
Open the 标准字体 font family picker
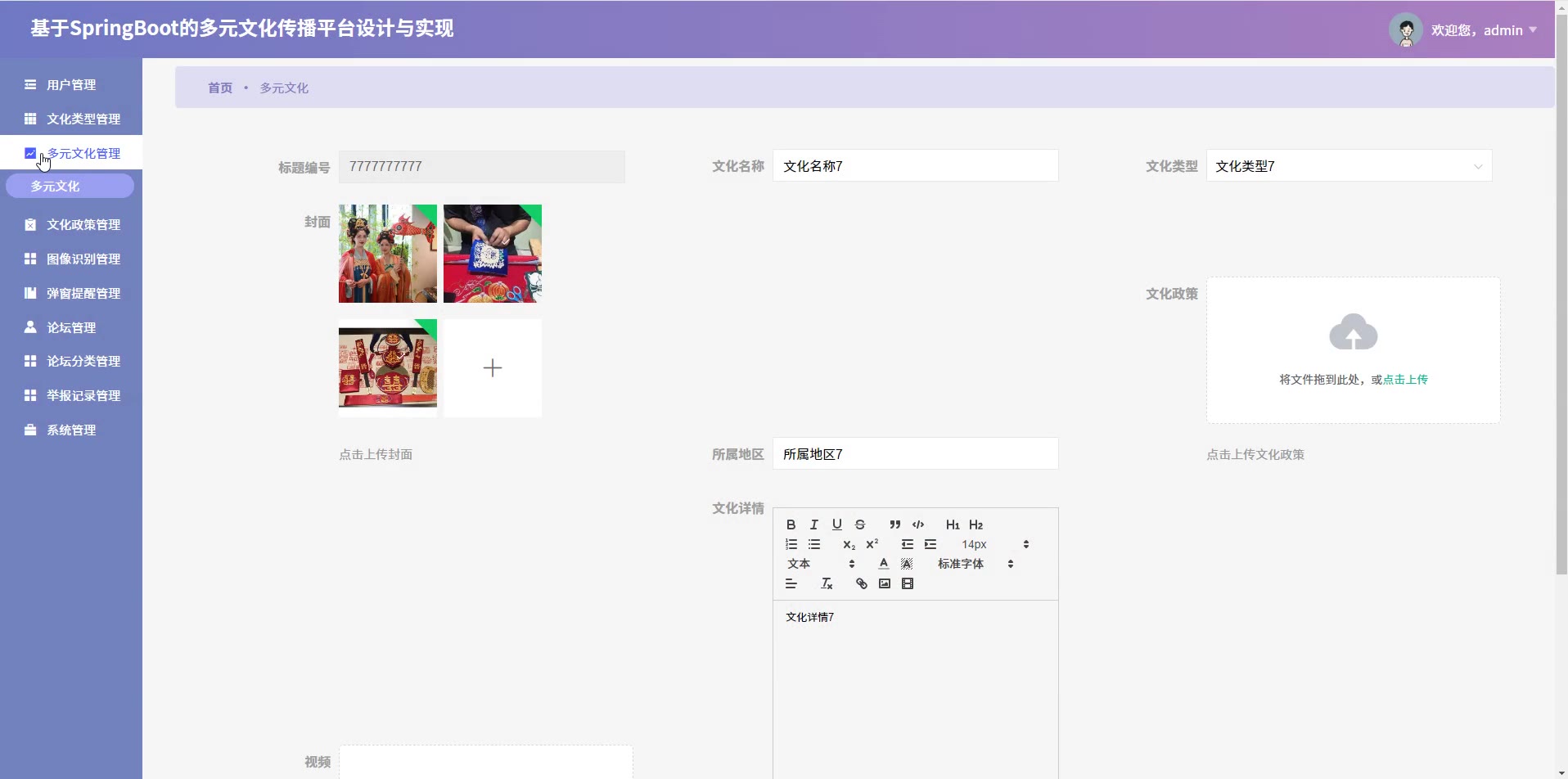(975, 564)
